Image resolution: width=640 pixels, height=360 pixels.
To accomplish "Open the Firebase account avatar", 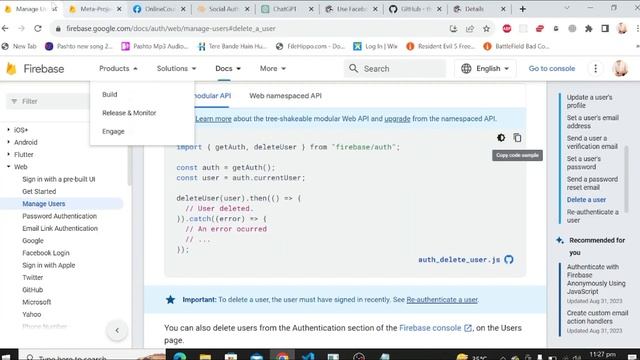I will pos(620,69).
